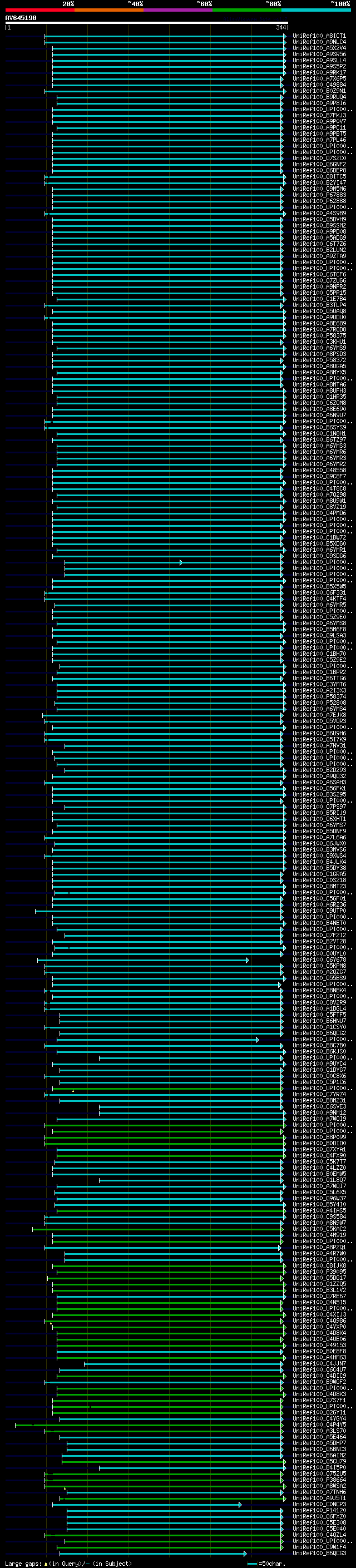Open hit UniRef100_B0Z9N1
This screenshot has height=1568, width=356.
(x=319, y=91)
